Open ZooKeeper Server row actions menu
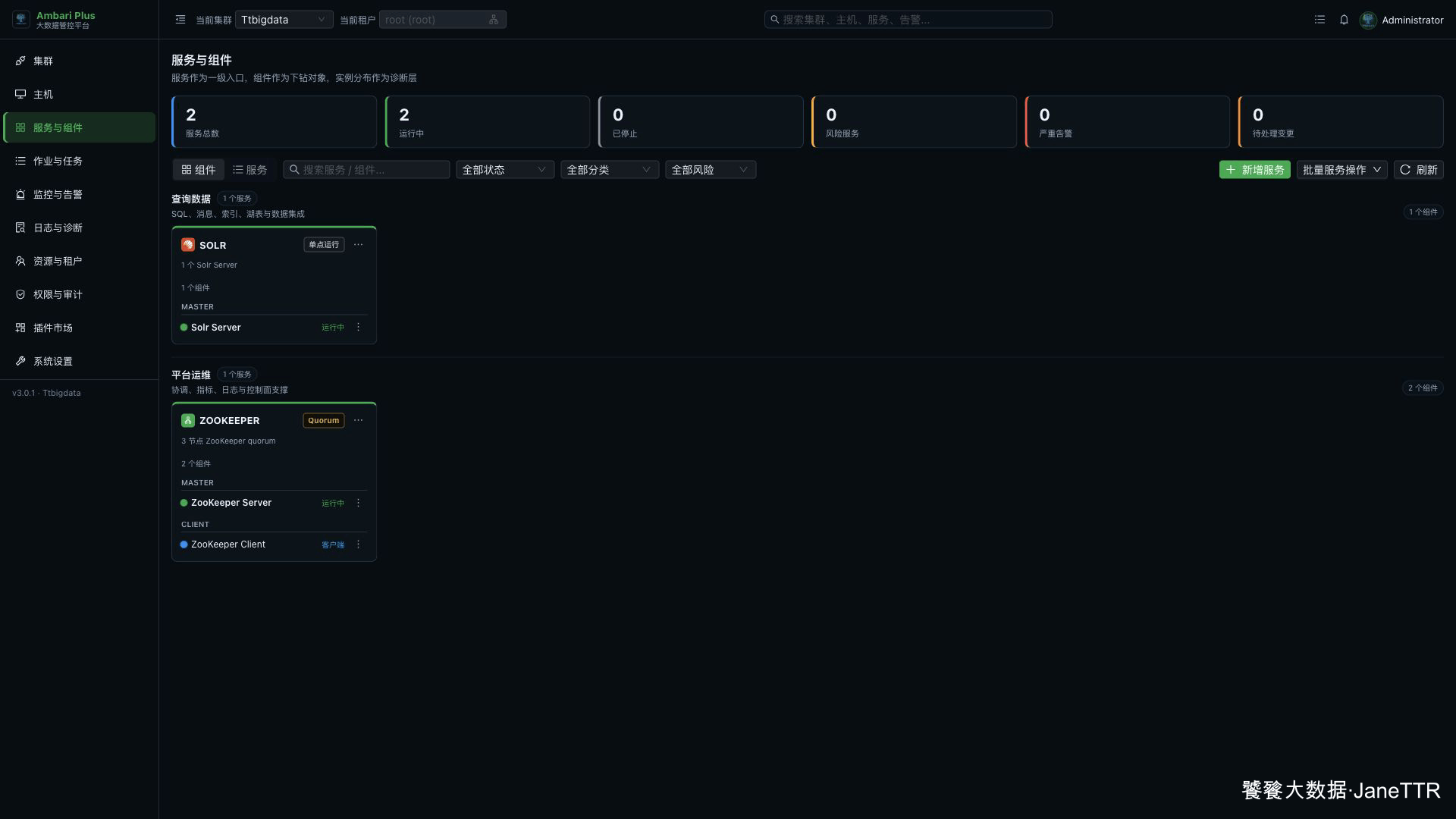 click(358, 503)
